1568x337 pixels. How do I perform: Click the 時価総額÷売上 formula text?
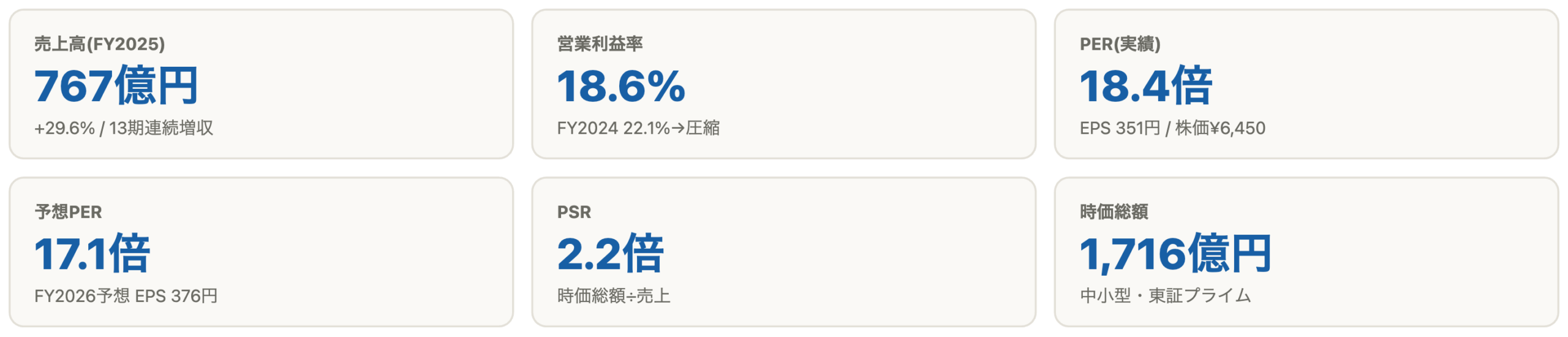click(614, 296)
